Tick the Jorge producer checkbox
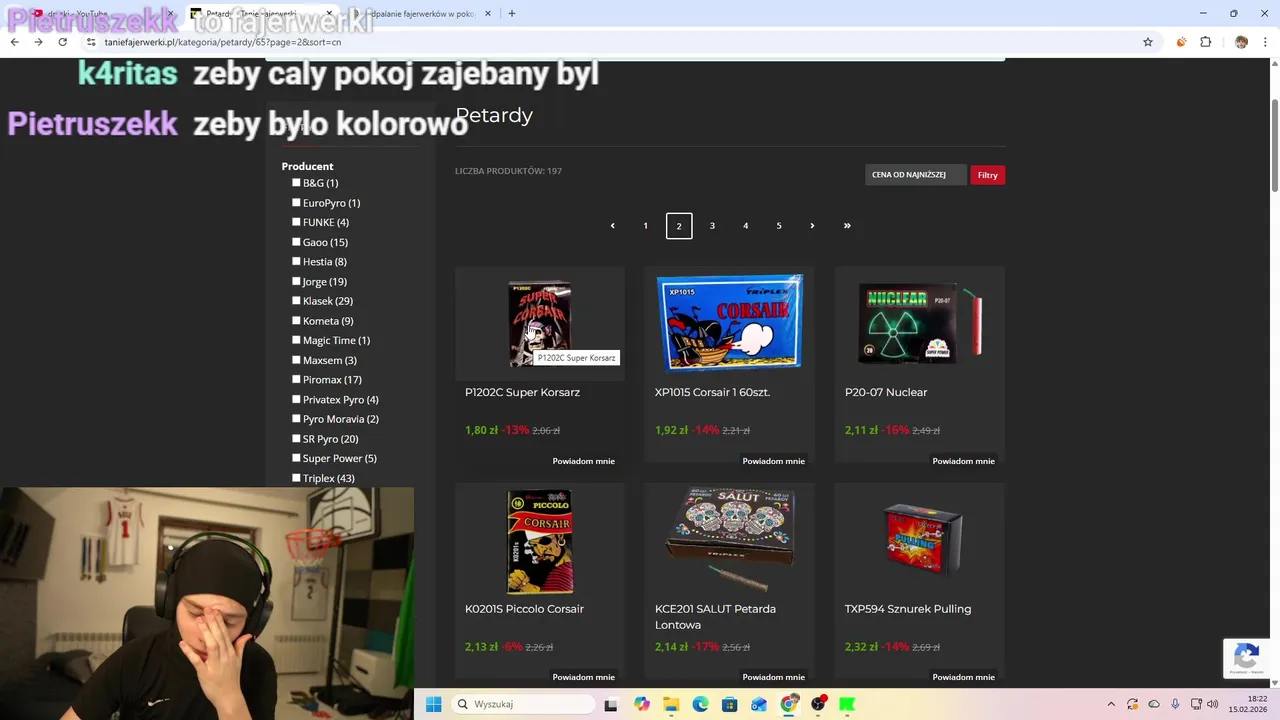The image size is (1280, 720). pyautogui.click(x=296, y=281)
